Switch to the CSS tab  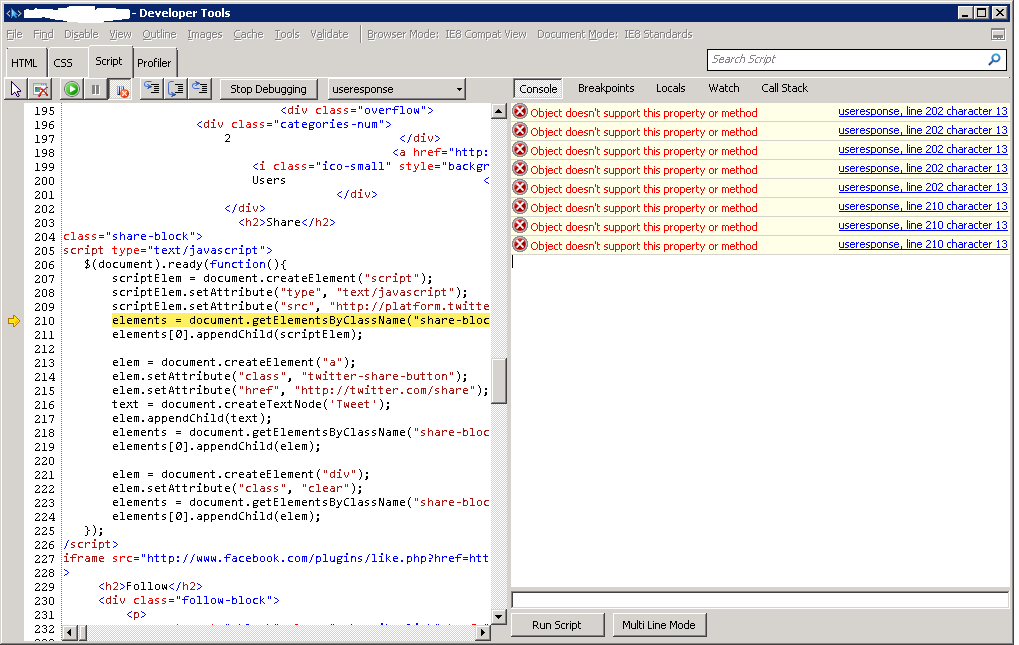pyautogui.click(x=63, y=63)
